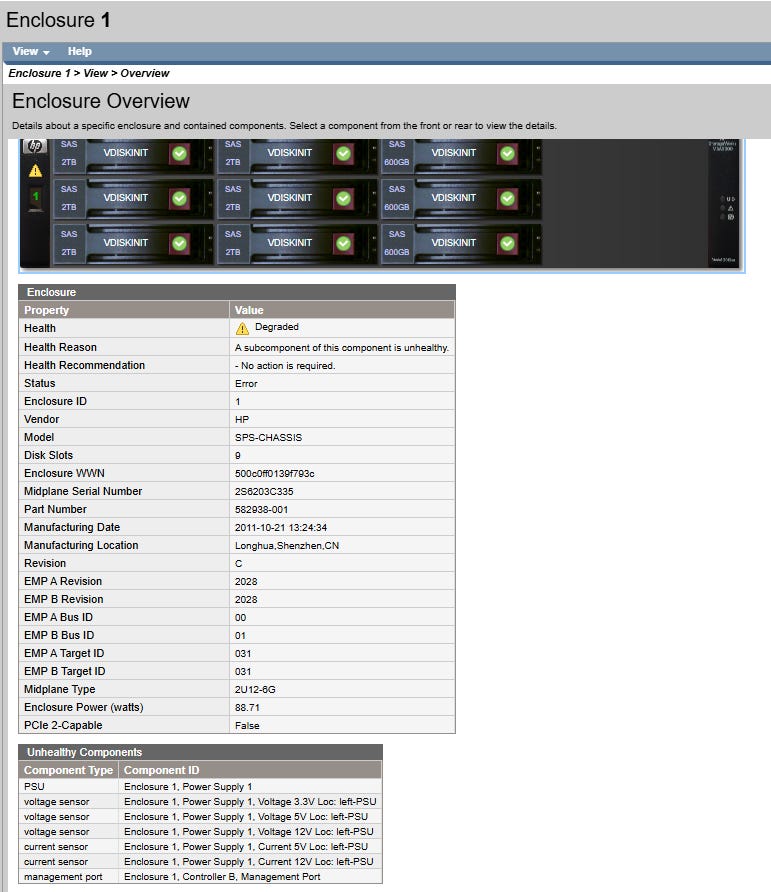Select Part Number value 582938-001
771x892 pixels.
(261, 510)
